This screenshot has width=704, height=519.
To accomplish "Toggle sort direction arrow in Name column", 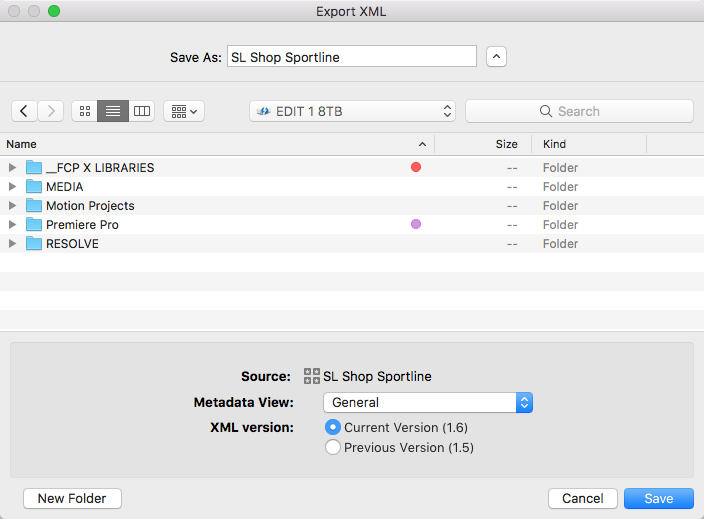I will tap(422, 144).
